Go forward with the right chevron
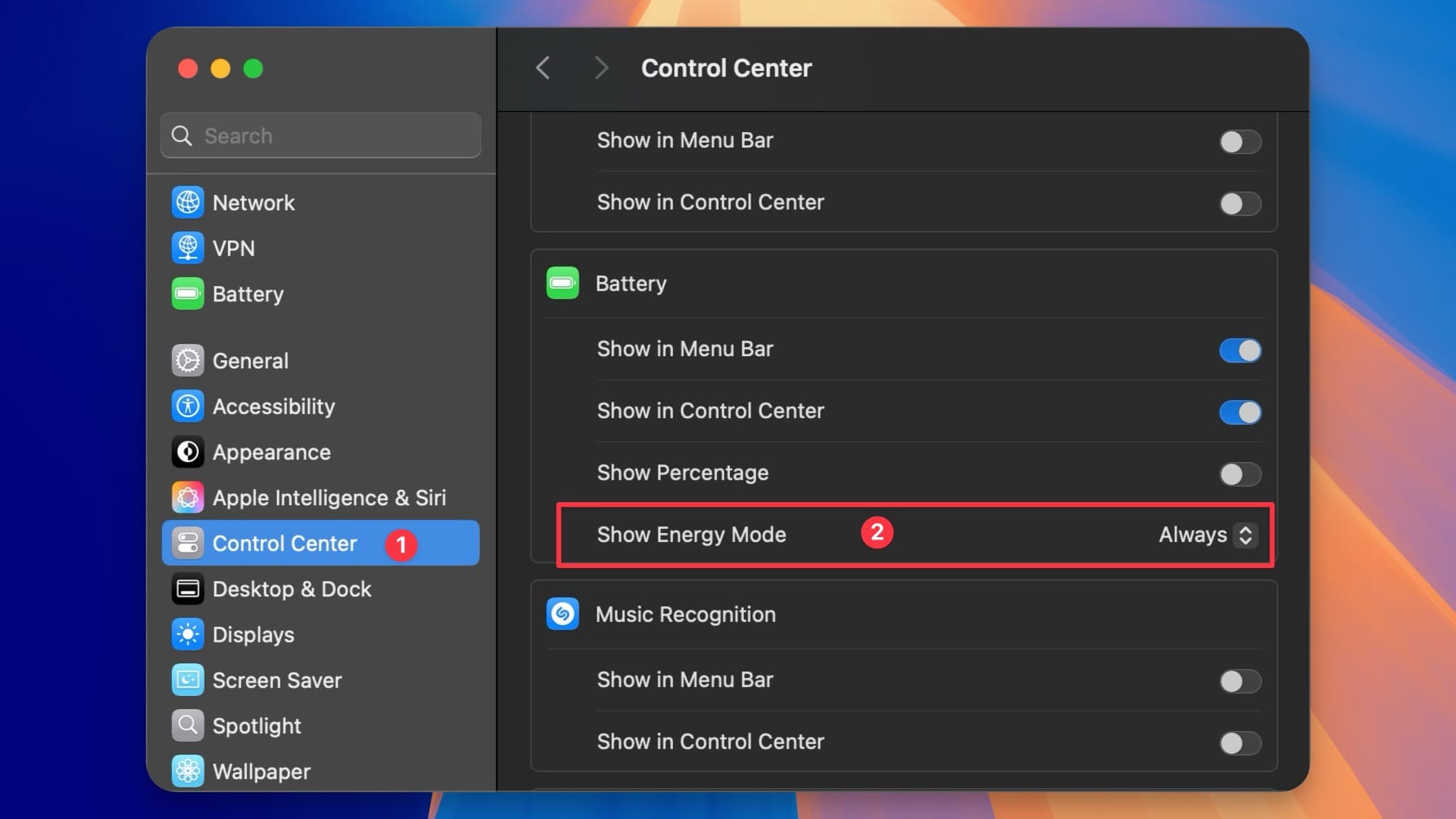Screen dimensions: 1456x819 coord(601,68)
